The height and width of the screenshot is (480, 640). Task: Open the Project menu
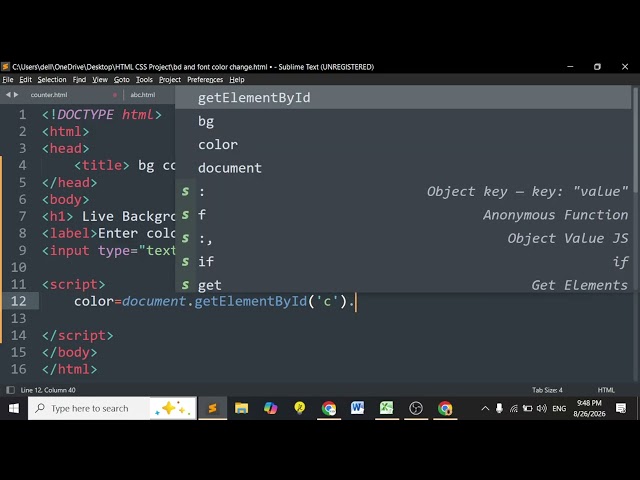(x=170, y=80)
